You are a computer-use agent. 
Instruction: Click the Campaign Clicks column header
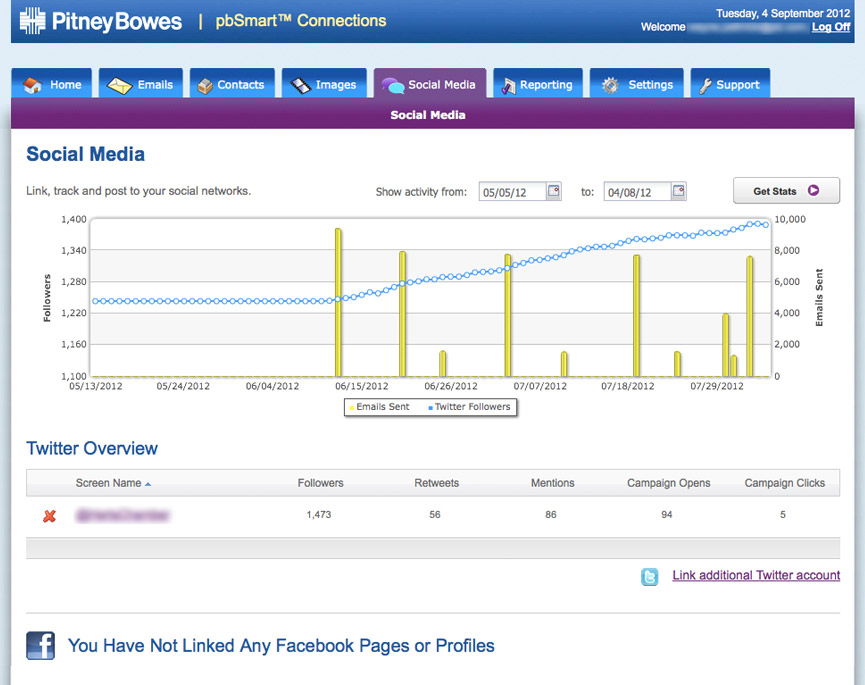click(784, 483)
